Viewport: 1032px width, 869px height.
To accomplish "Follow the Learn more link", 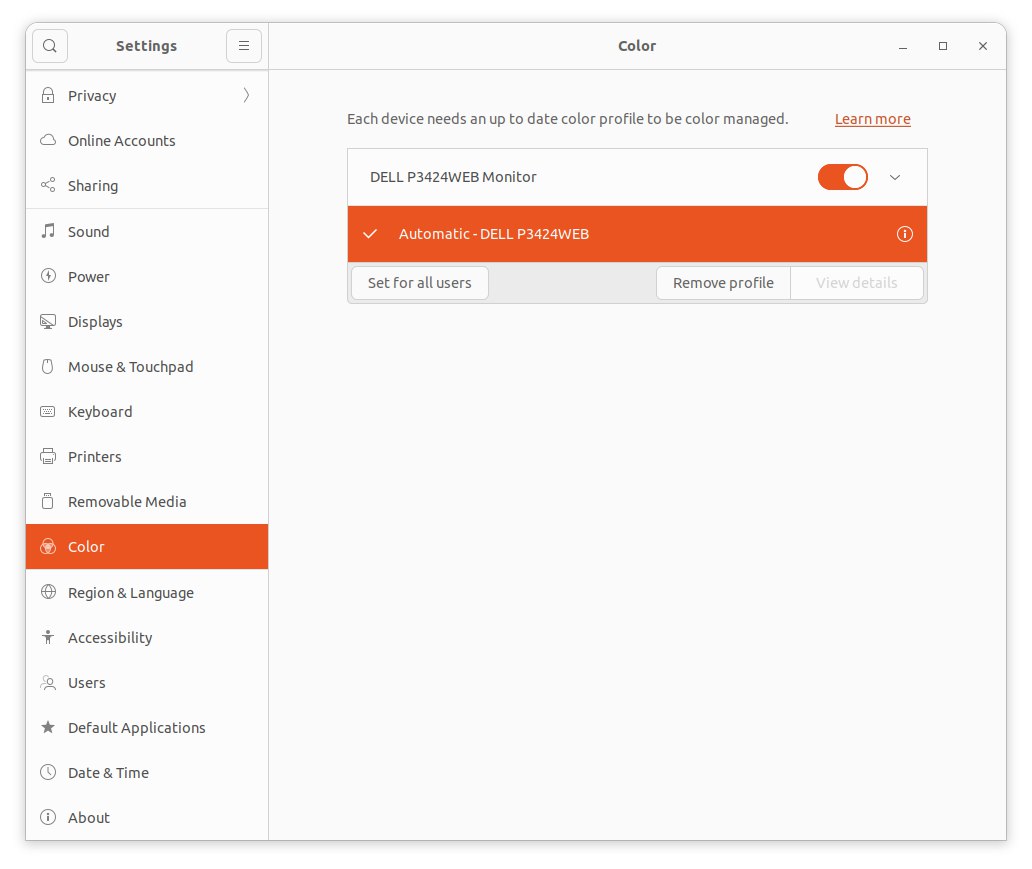I will pyautogui.click(x=873, y=119).
